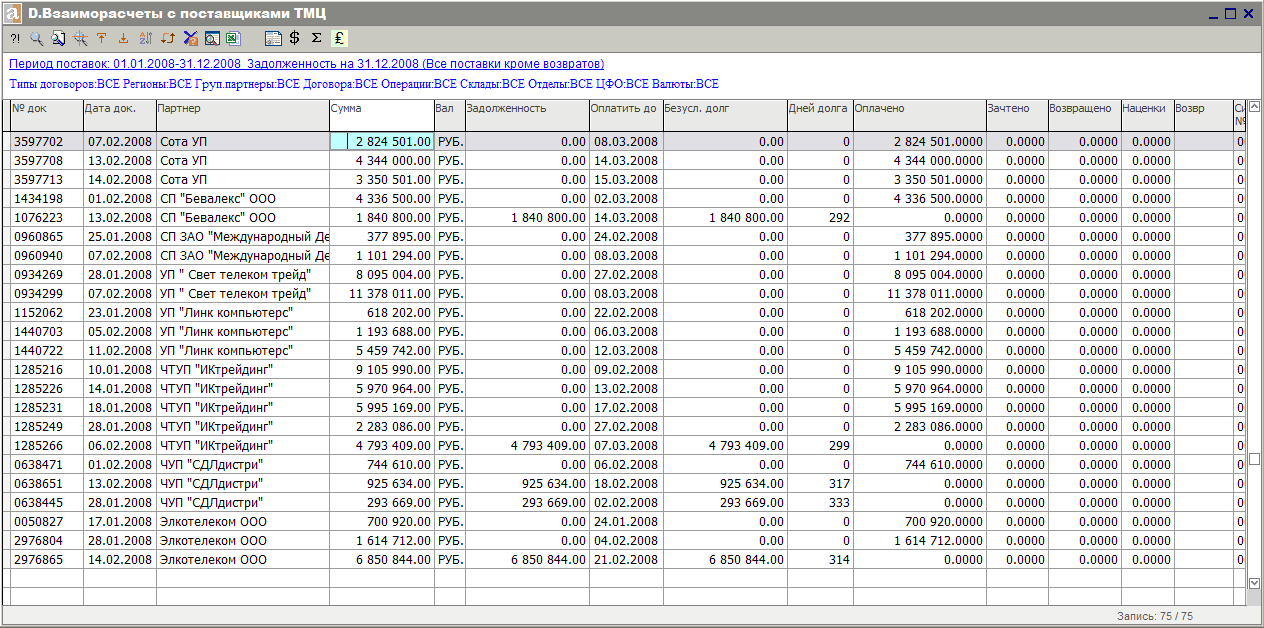Click the 'Возвращено' column header
1264x628 pixels.
point(1084,115)
